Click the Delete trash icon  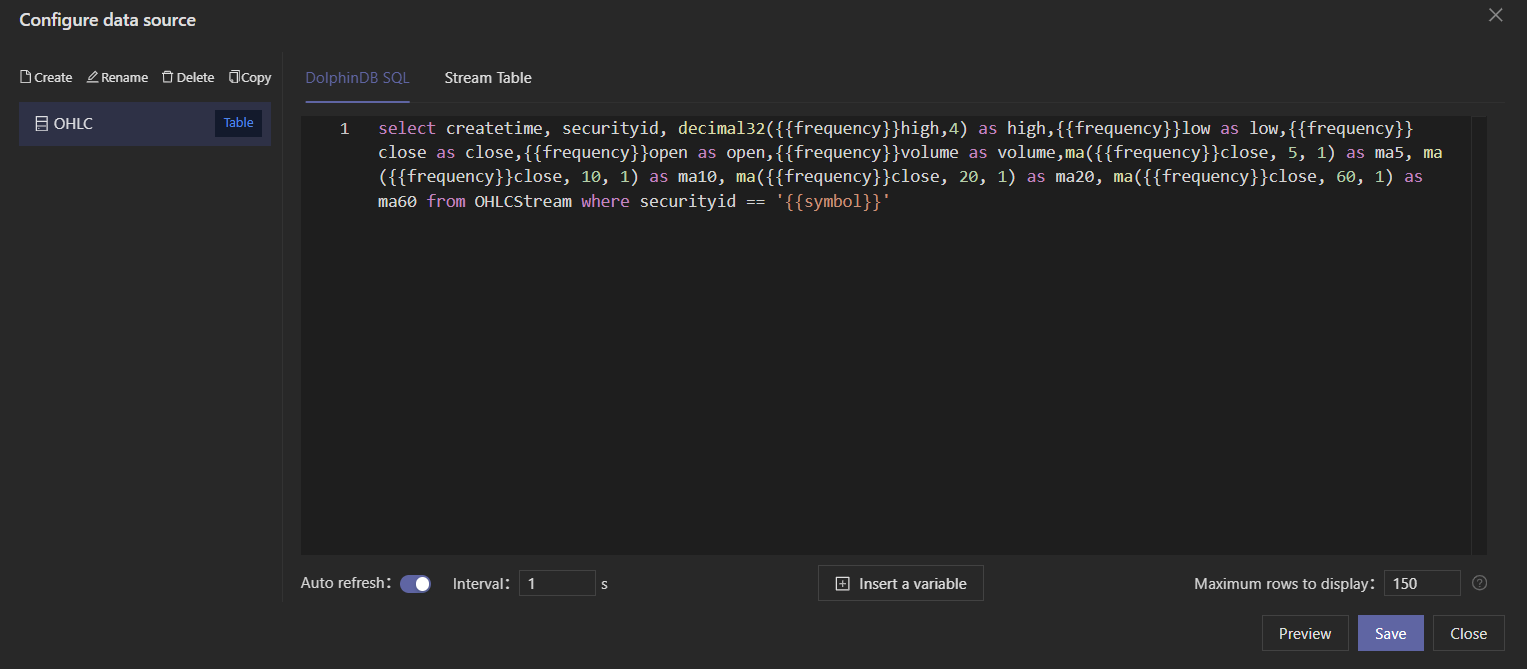pos(167,77)
